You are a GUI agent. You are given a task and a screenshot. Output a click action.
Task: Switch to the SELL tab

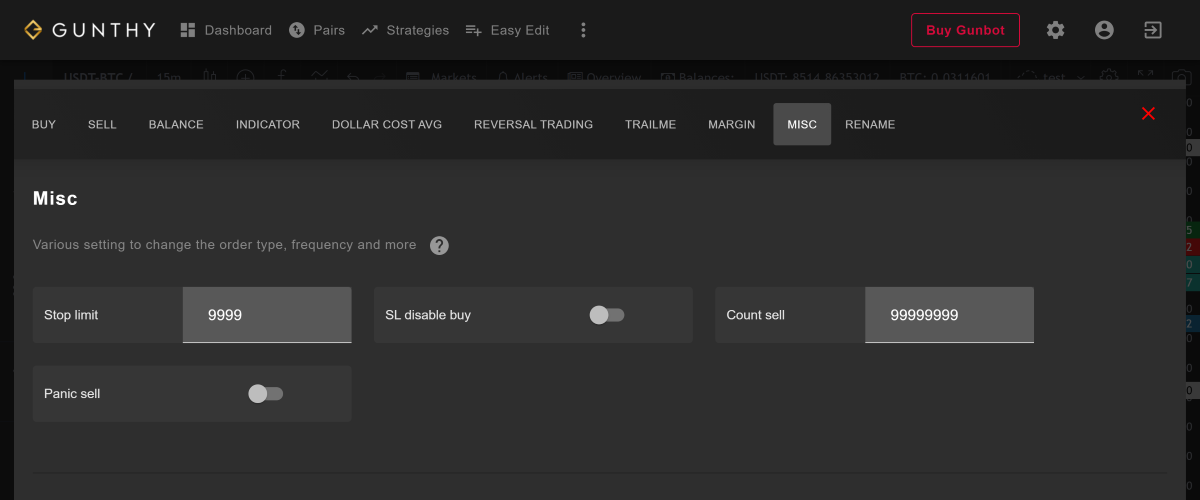click(x=102, y=125)
